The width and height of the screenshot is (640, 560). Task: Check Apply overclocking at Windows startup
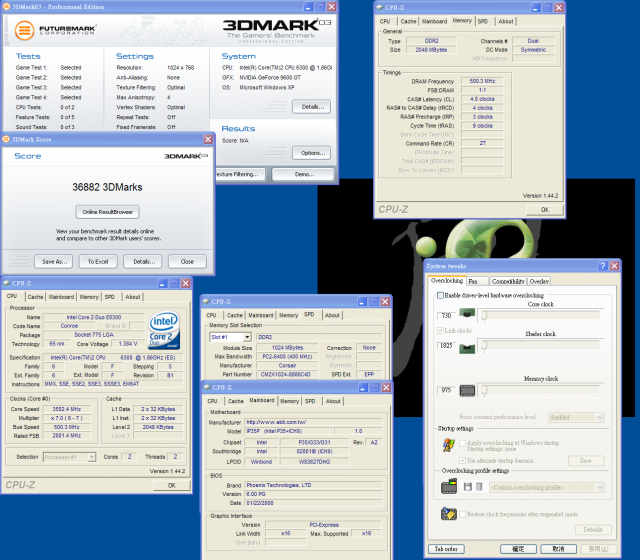[x=462, y=442]
